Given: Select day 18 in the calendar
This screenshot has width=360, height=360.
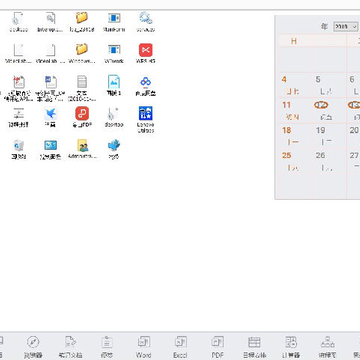Looking at the screenshot, I should pos(287,130).
